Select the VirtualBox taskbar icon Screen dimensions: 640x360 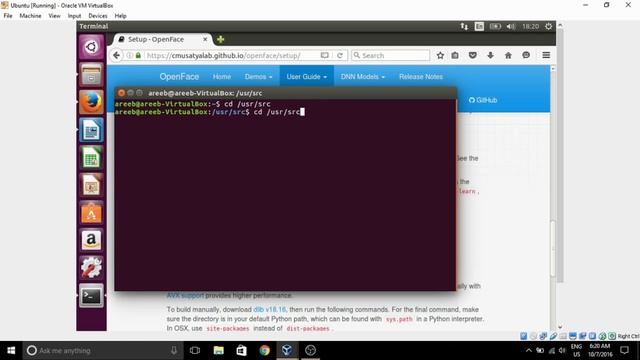point(287,350)
